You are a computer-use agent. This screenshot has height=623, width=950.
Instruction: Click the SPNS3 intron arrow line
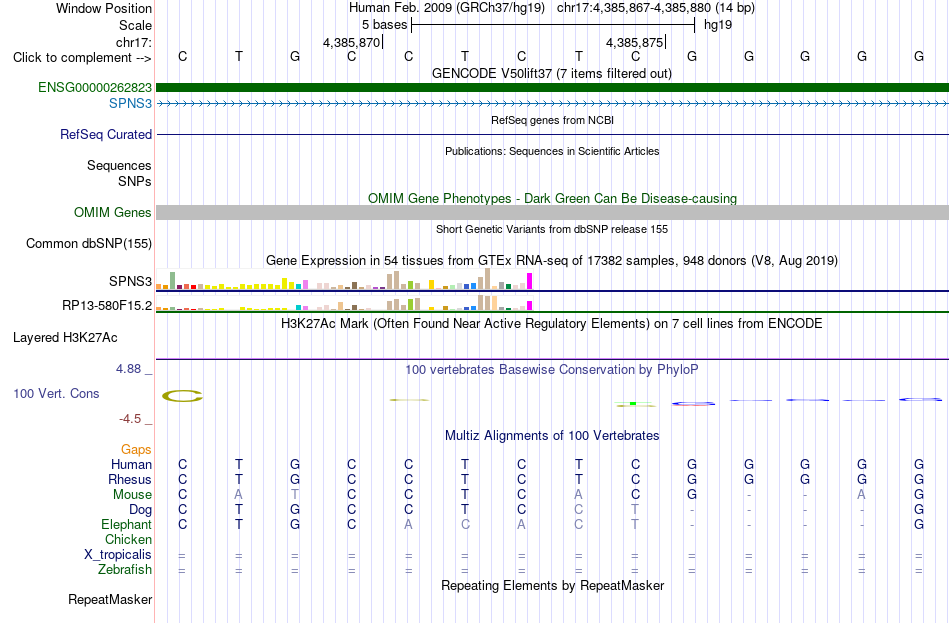(553, 104)
